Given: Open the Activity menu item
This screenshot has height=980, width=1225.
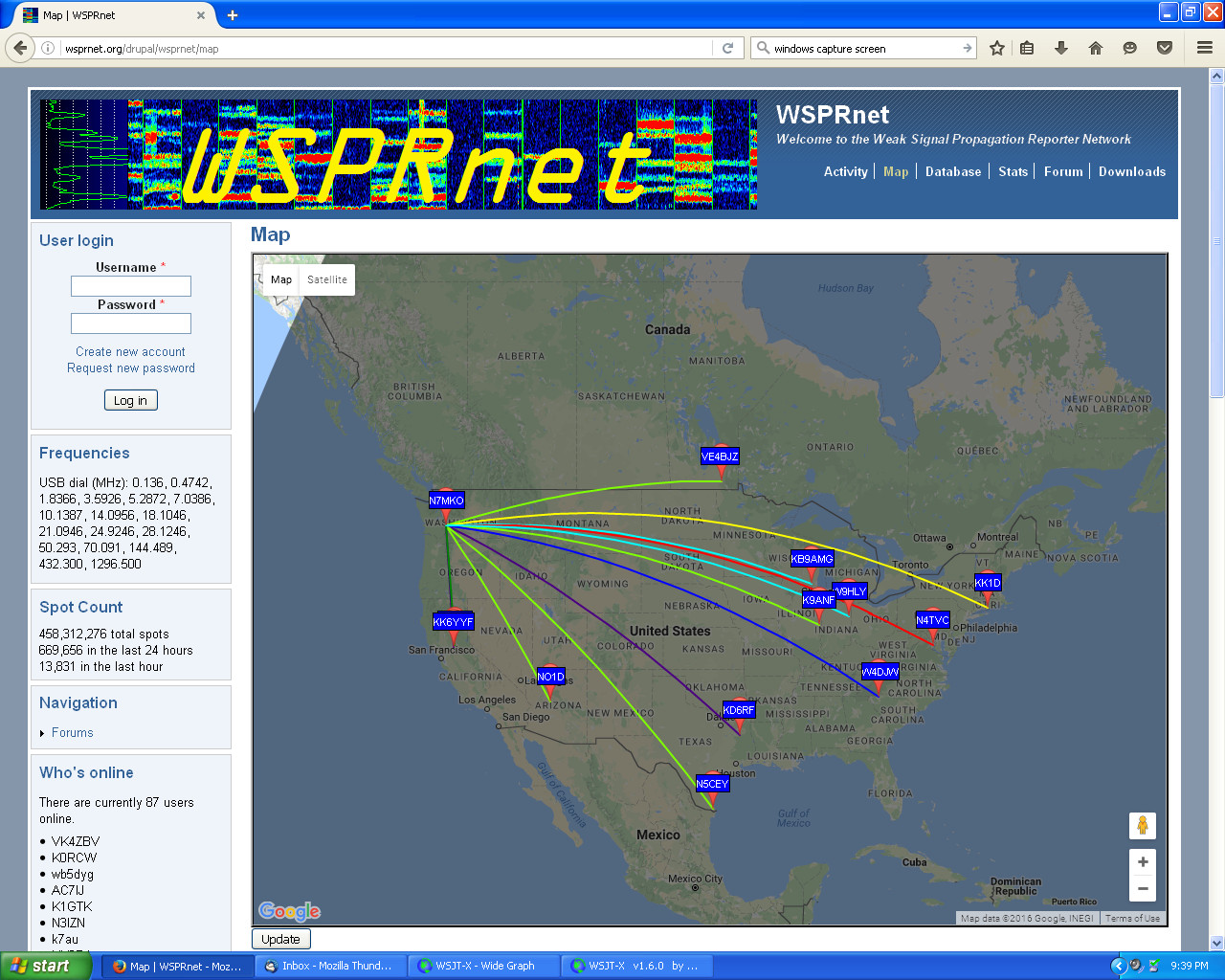Looking at the screenshot, I should [x=846, y=171].
